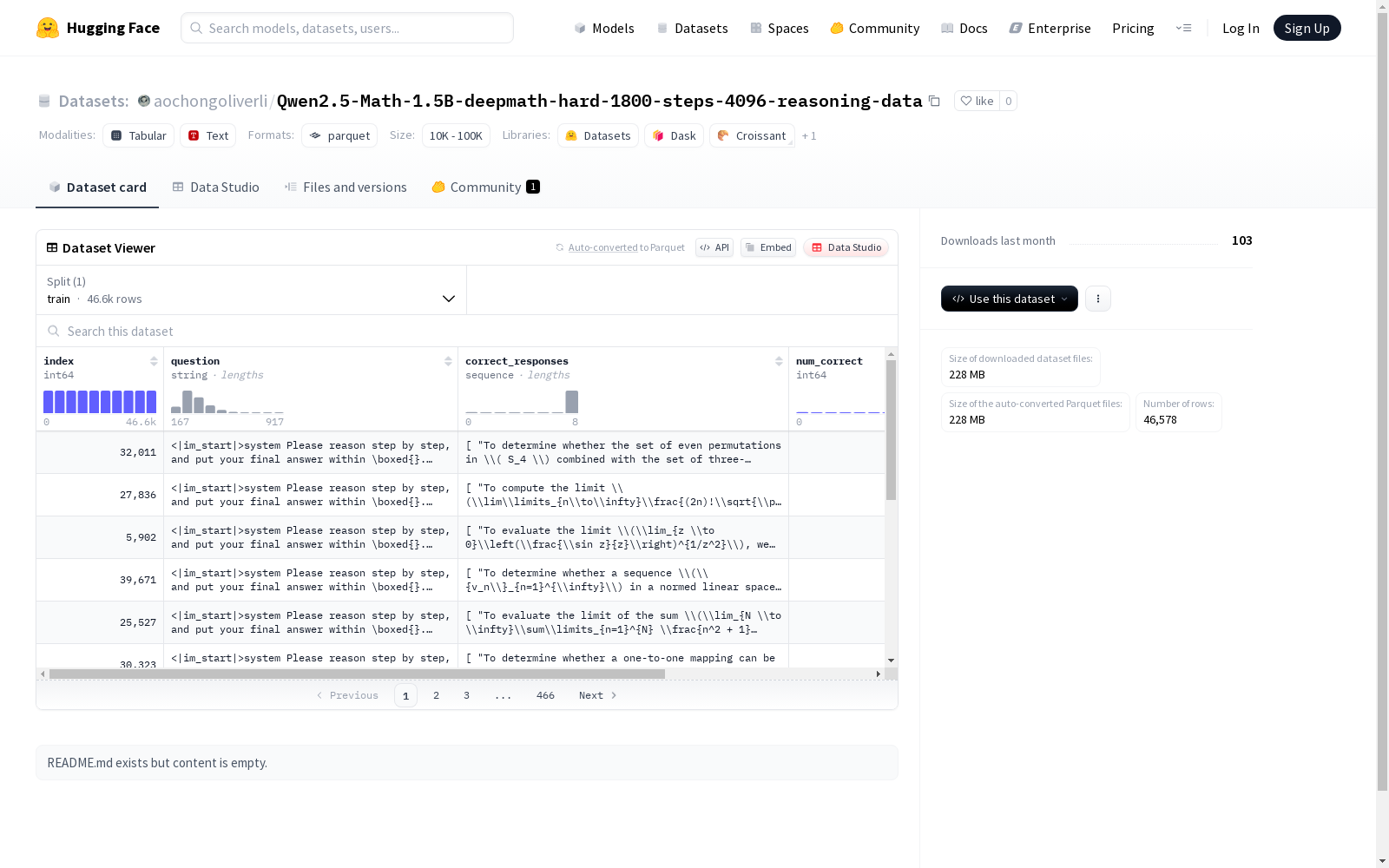Click the row with index 39,671

tap(460, 580)
